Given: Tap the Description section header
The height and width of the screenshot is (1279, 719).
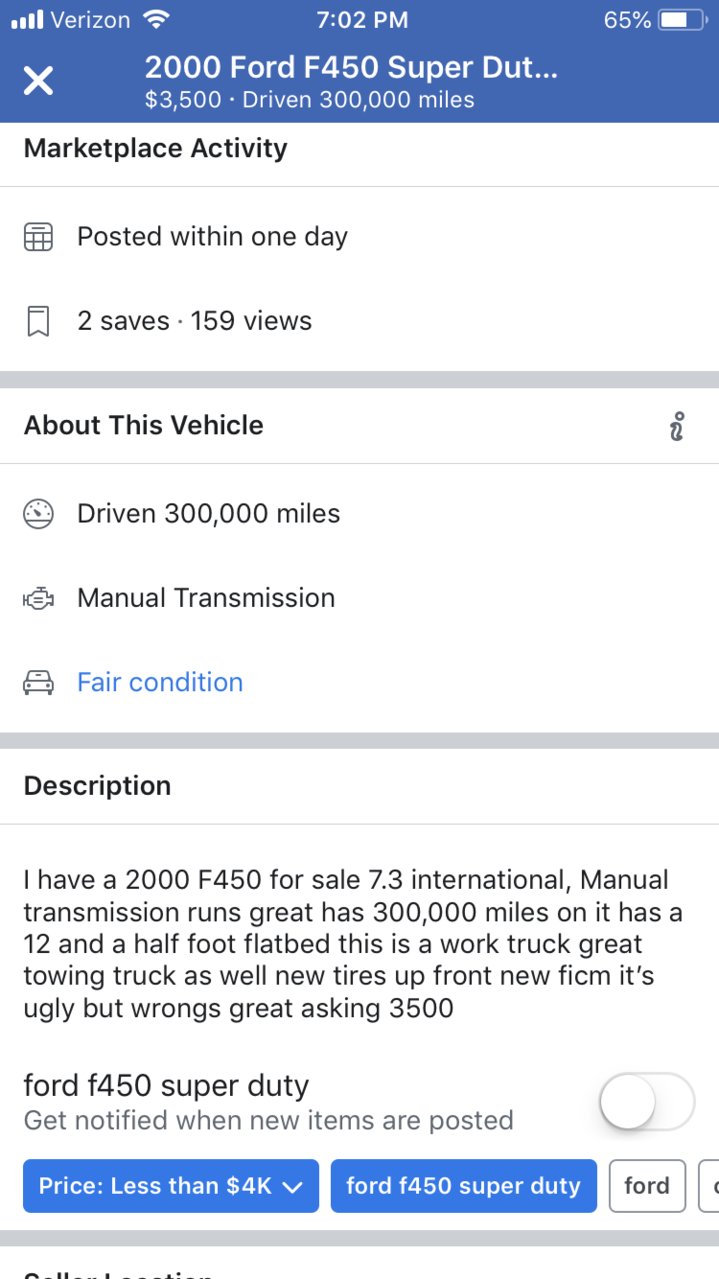Looking at the screenshot, I should [x=97, y=786].
